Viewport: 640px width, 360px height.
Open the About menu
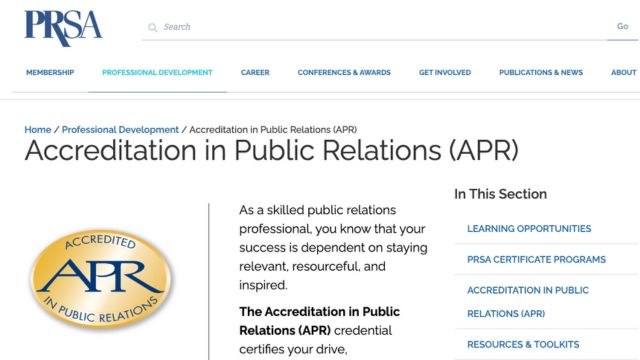[623, 73]
